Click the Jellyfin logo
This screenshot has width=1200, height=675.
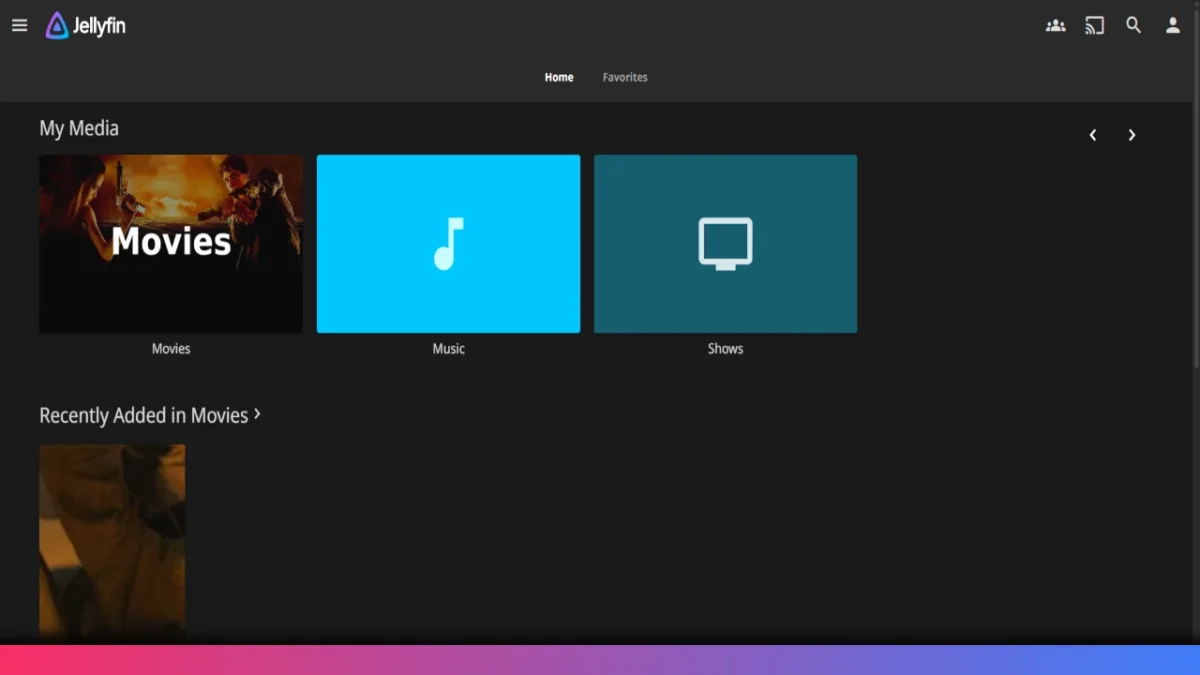(x=86, y=26)
